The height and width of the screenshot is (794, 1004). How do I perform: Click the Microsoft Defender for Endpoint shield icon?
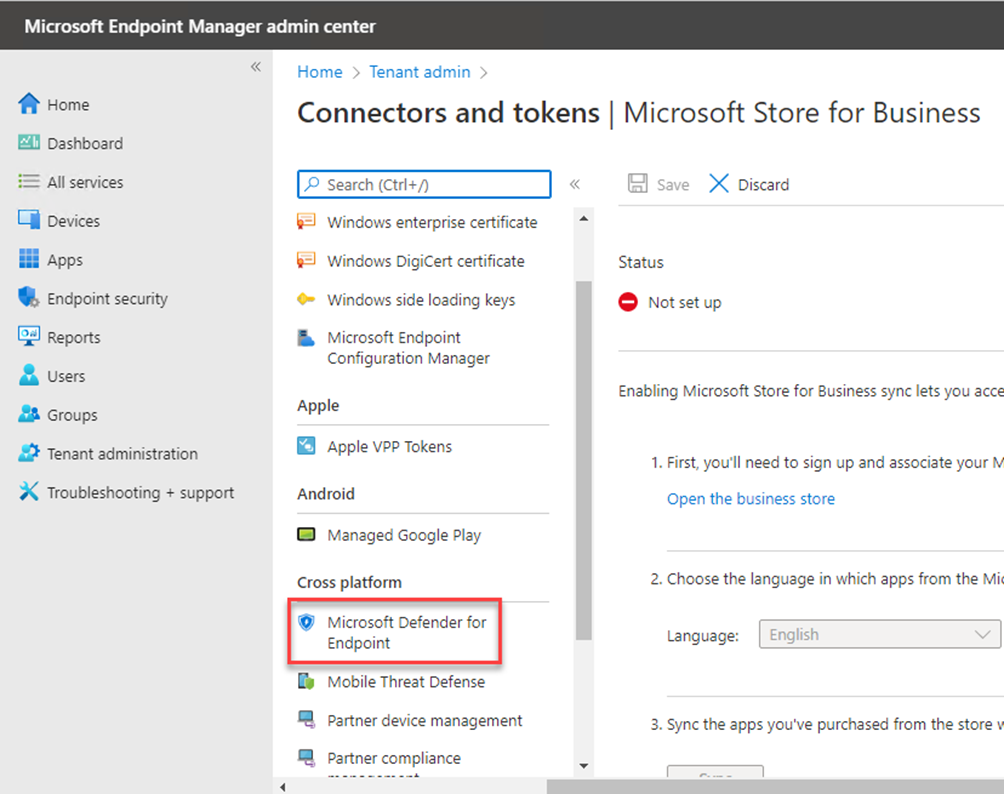pos(307,622)
